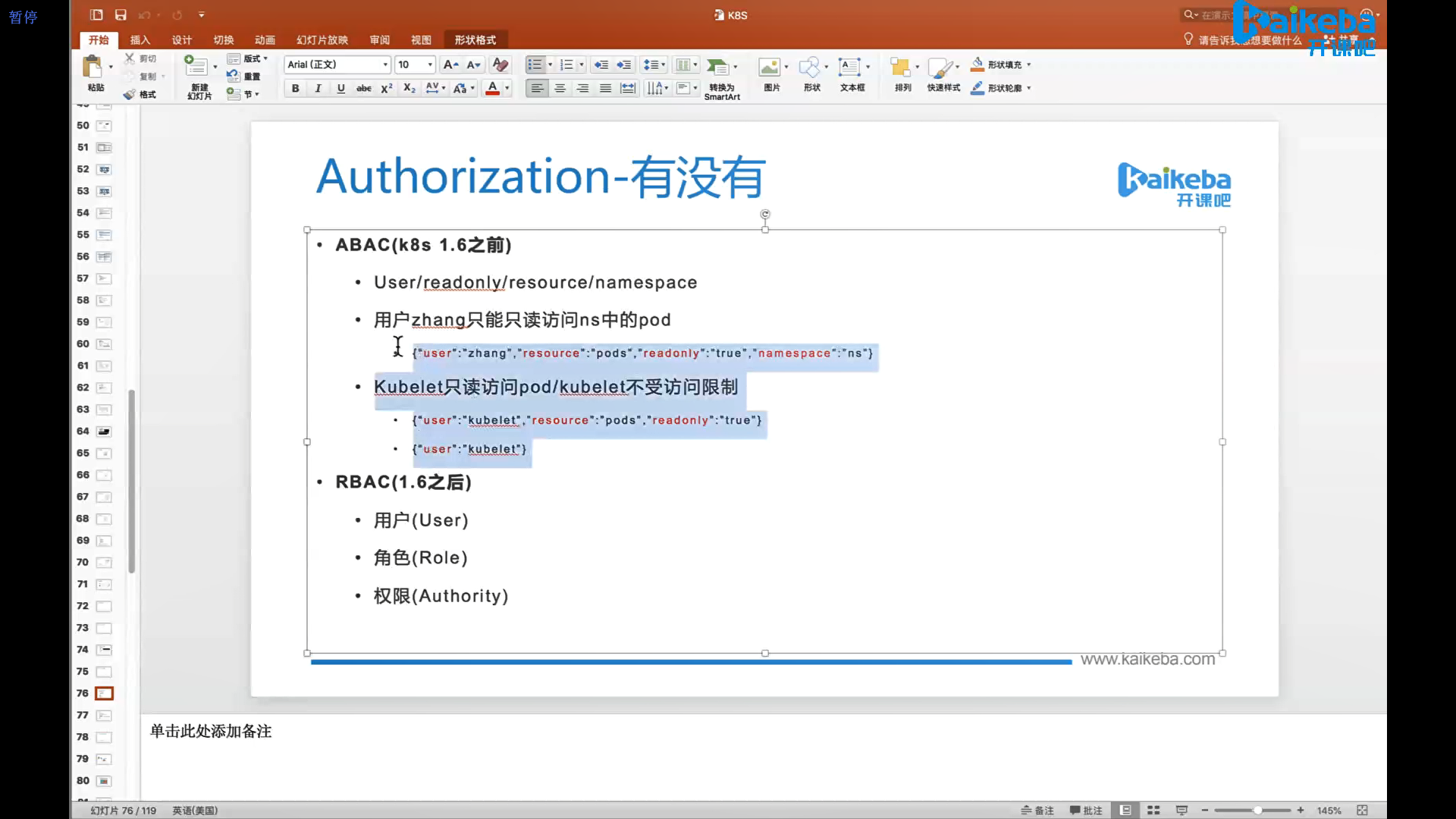
Task: Open the 幻灯片放映 (Slide Show) tab
Action: tap(322, 40)
